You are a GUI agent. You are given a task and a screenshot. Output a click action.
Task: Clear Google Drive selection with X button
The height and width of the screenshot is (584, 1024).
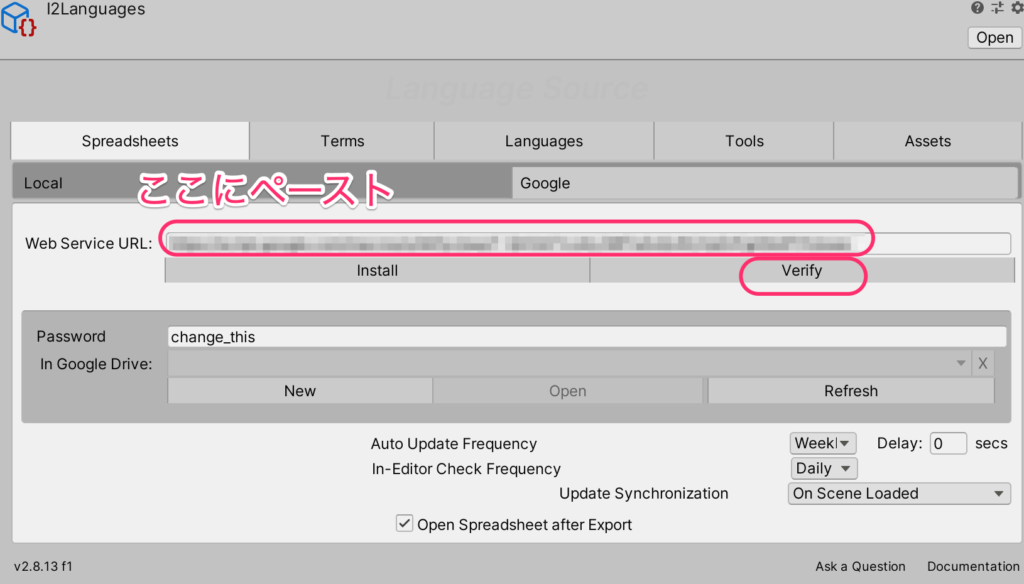click(983, 364)
